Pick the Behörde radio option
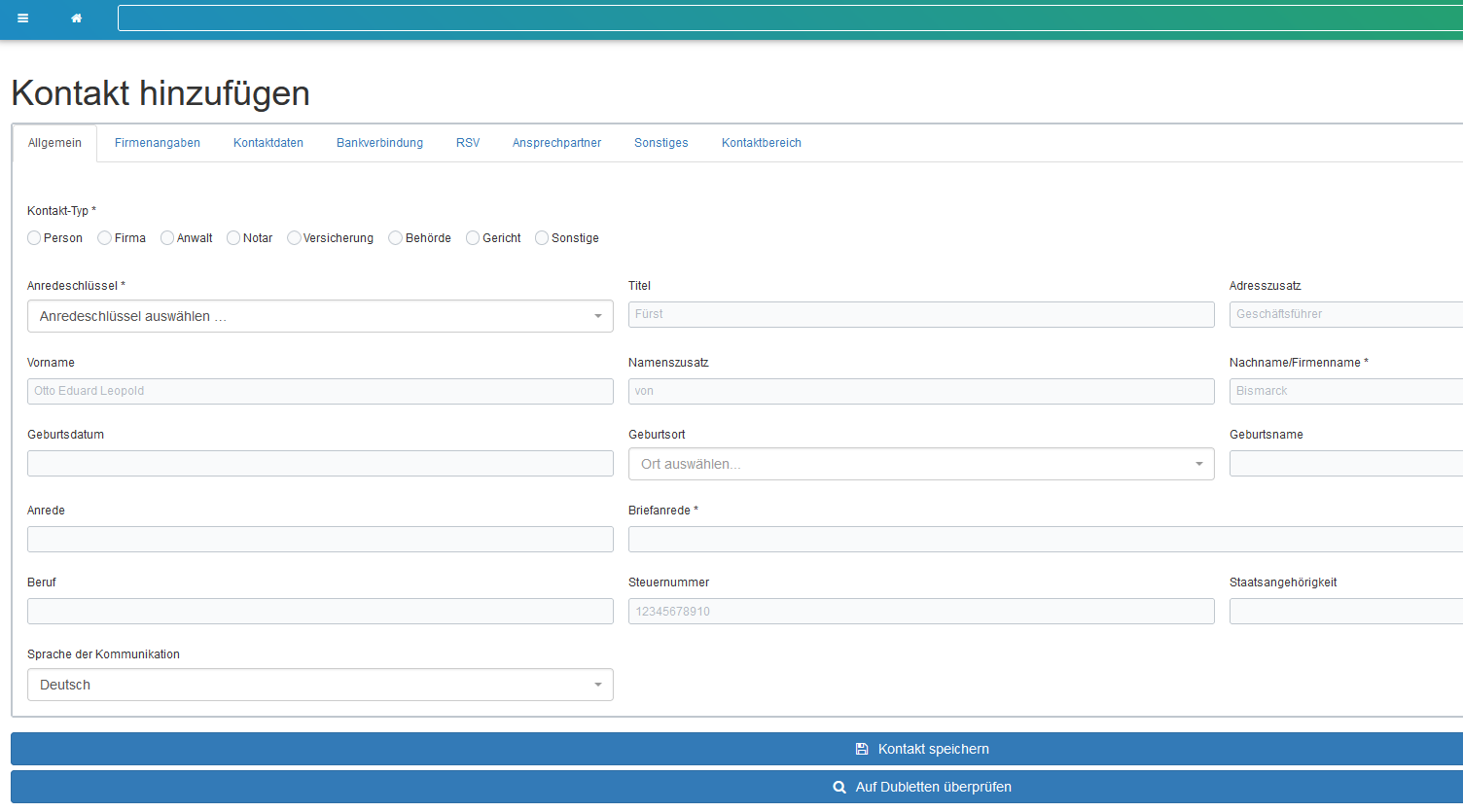 395,238
